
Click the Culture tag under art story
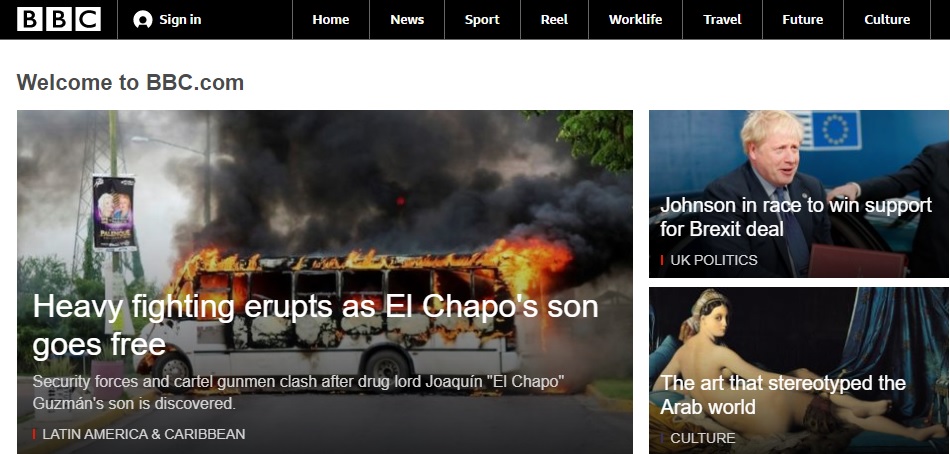703,438
